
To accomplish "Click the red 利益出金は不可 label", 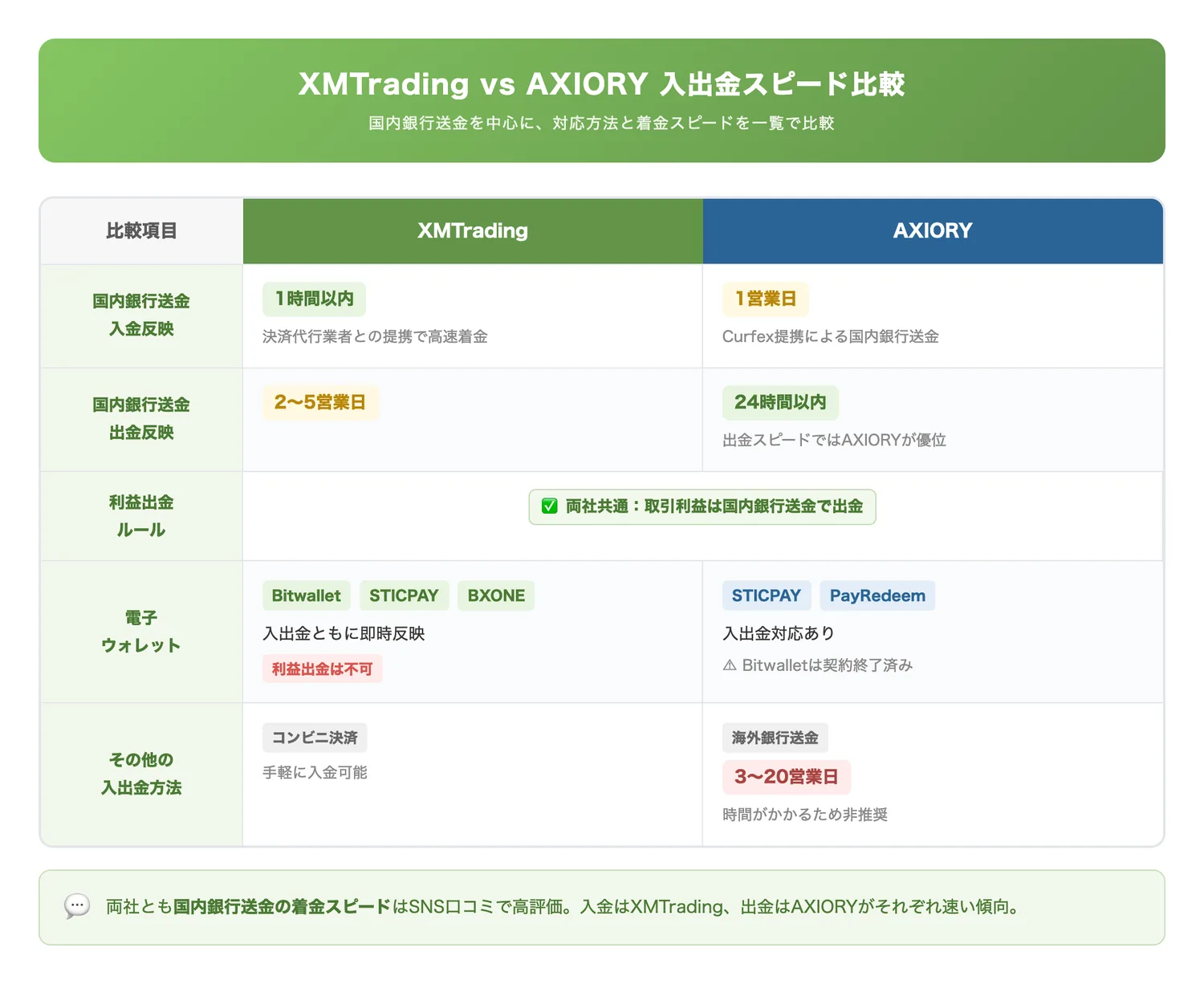I will point(323,669).
